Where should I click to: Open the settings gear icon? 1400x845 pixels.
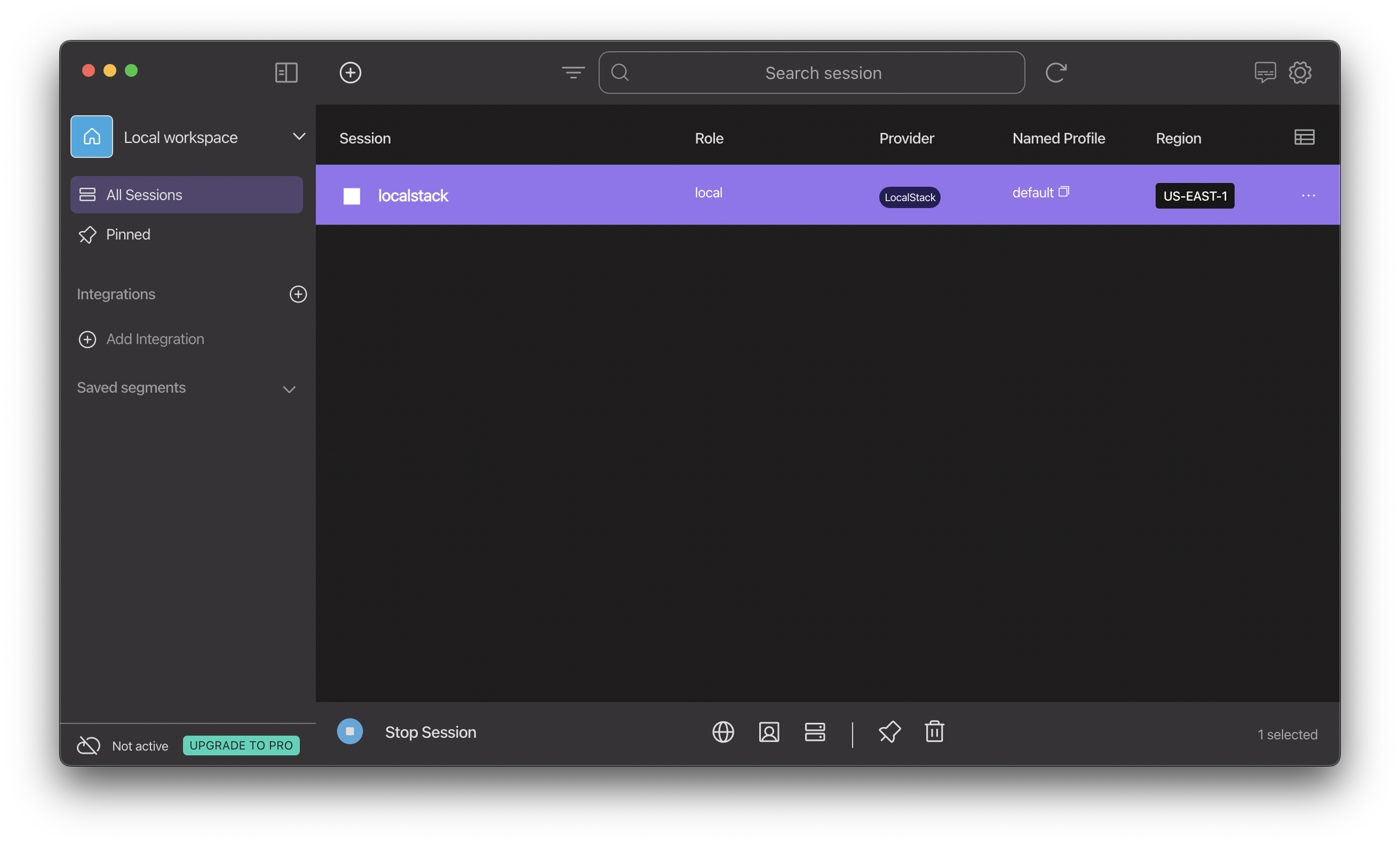pos(1300,73)
